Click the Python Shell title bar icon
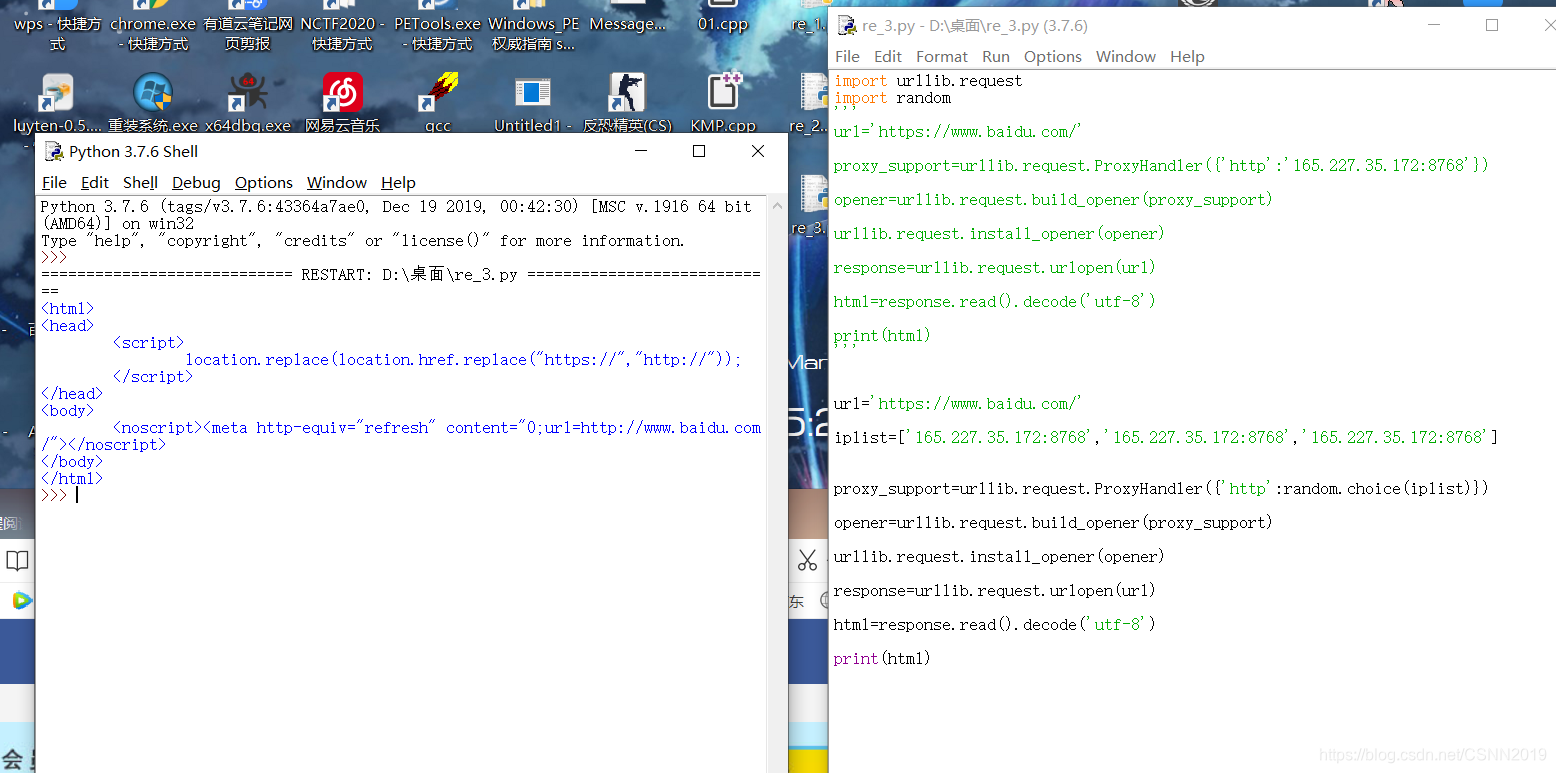1556x773 pixels. point(54,152)
